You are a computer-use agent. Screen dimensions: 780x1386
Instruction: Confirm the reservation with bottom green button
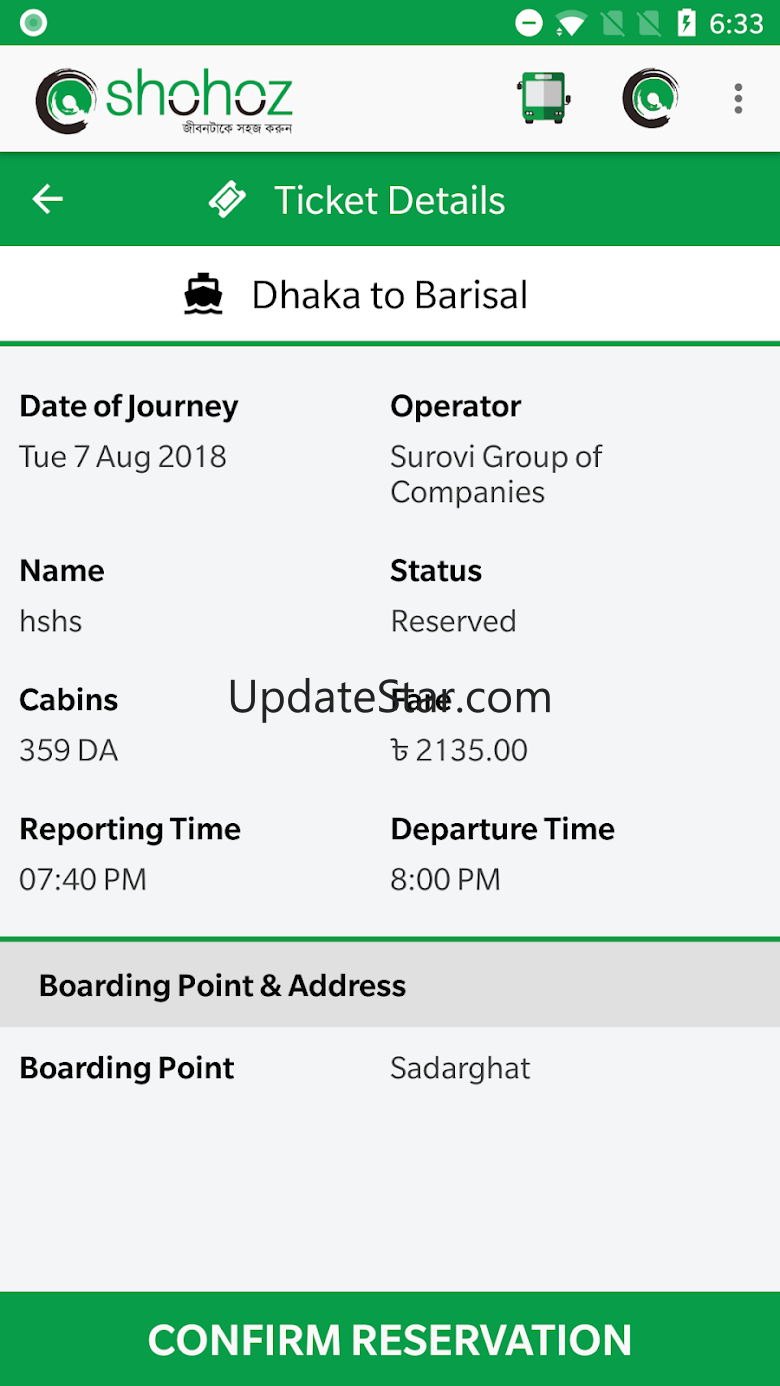pos(390,1339)
